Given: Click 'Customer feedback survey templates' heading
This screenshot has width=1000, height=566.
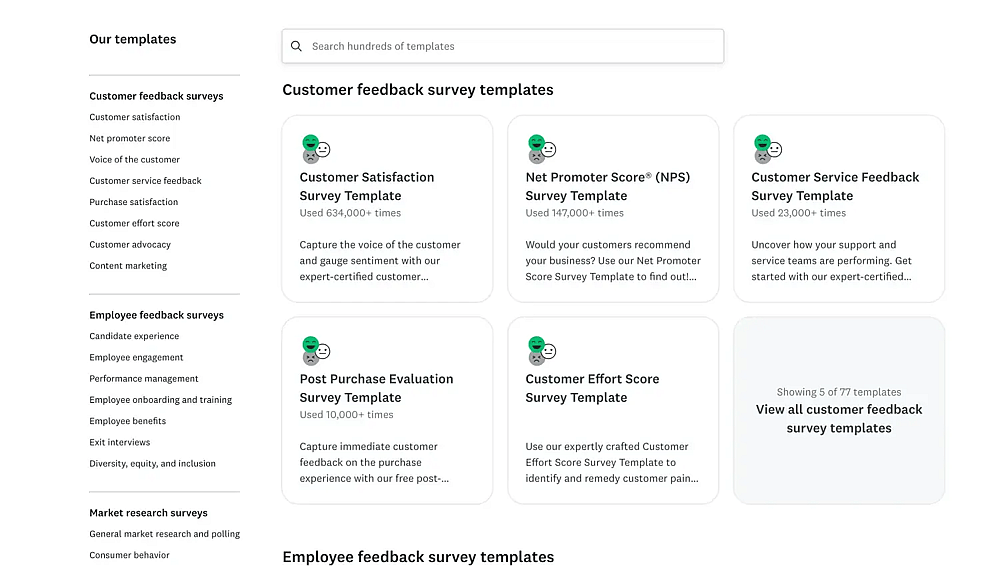Looking at the screenshot, I should click(x=418, y=90).
